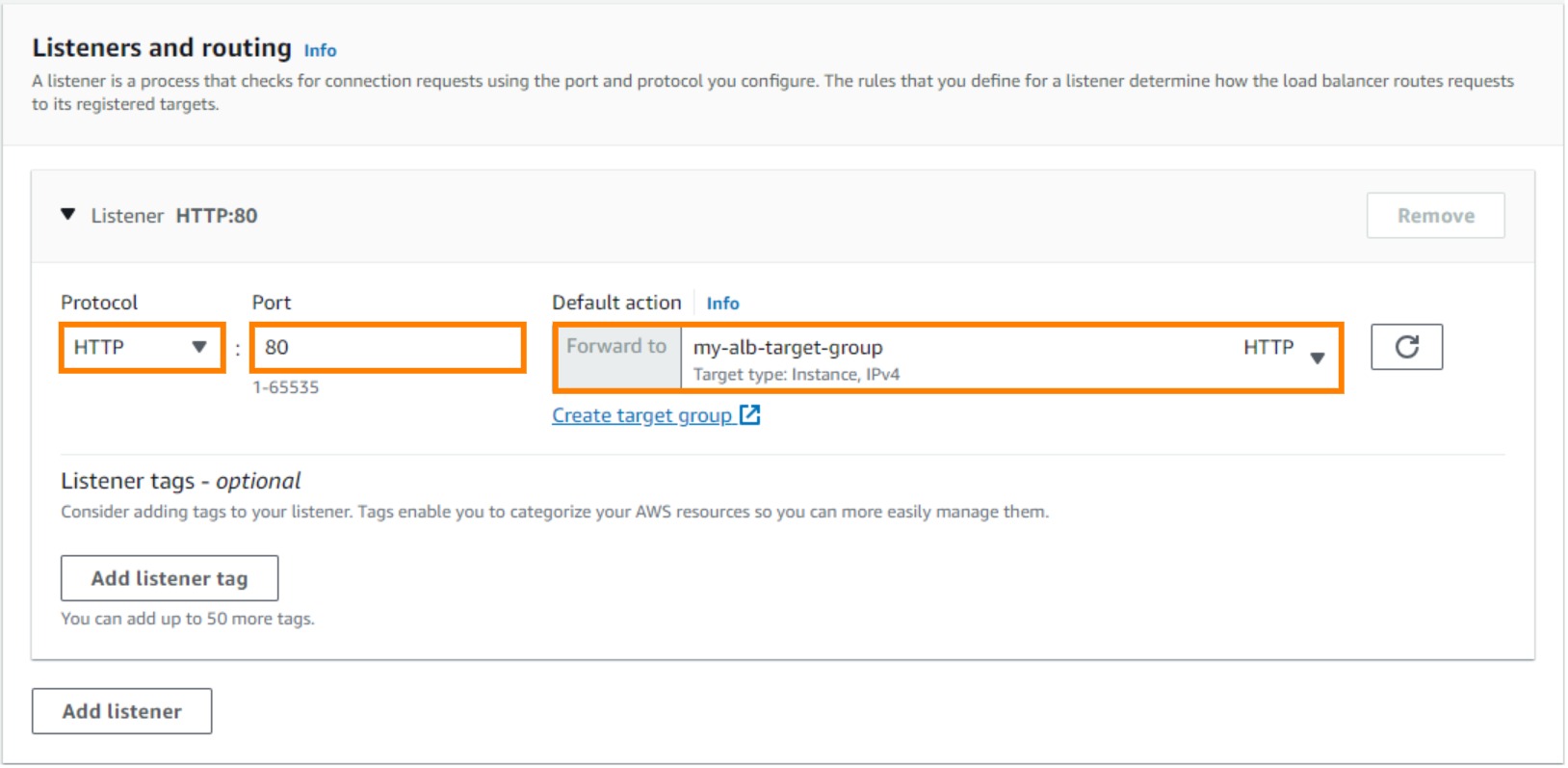Click the external link icon beside Create target group

click(749, 415)
